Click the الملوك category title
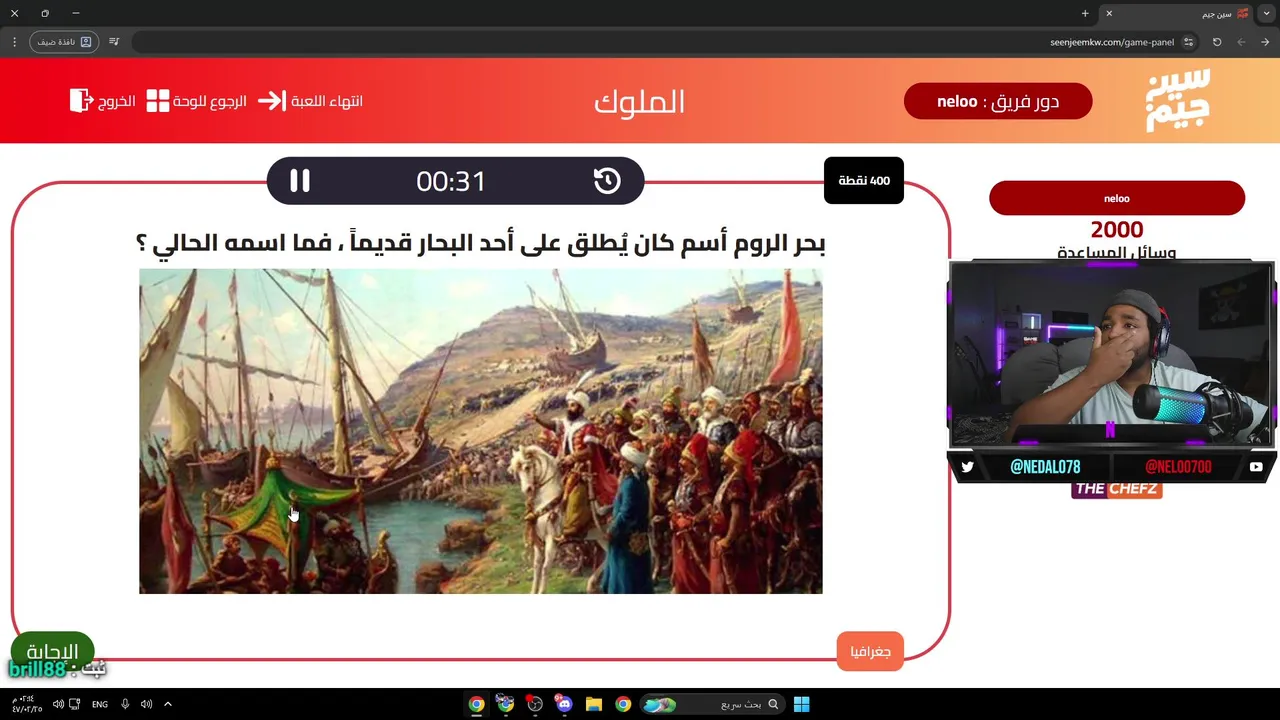 click(x=640, y=101)
